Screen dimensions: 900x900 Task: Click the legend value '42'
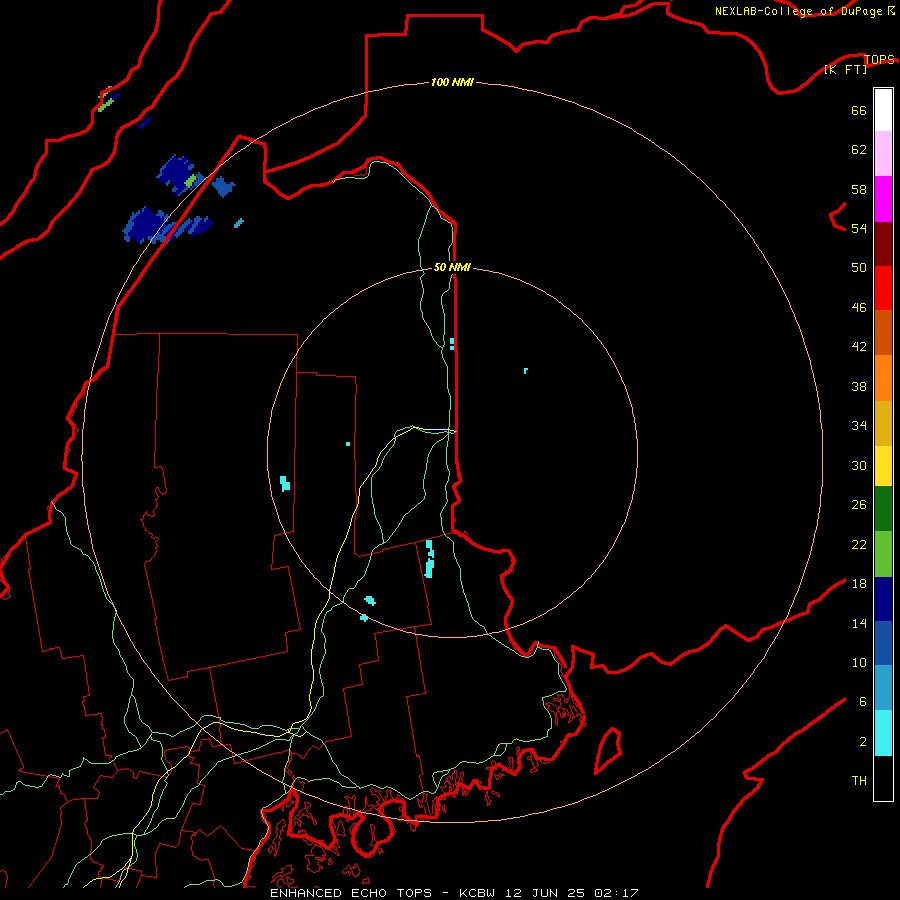859,346
